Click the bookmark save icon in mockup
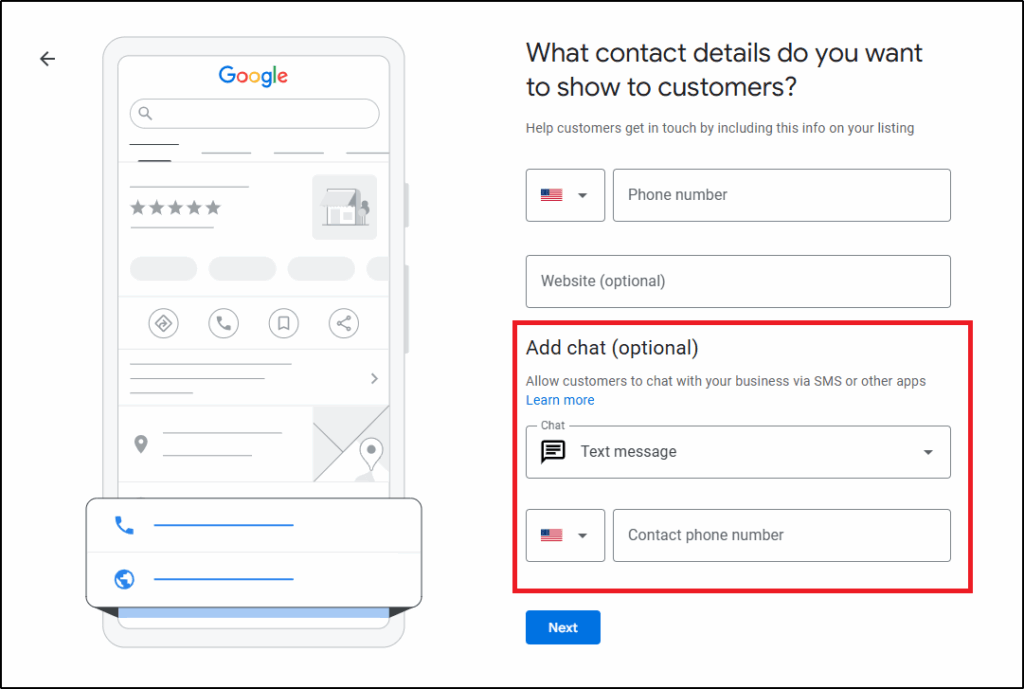The height and width of the screenshot is (689, 1024). click(x=284, y=323)
